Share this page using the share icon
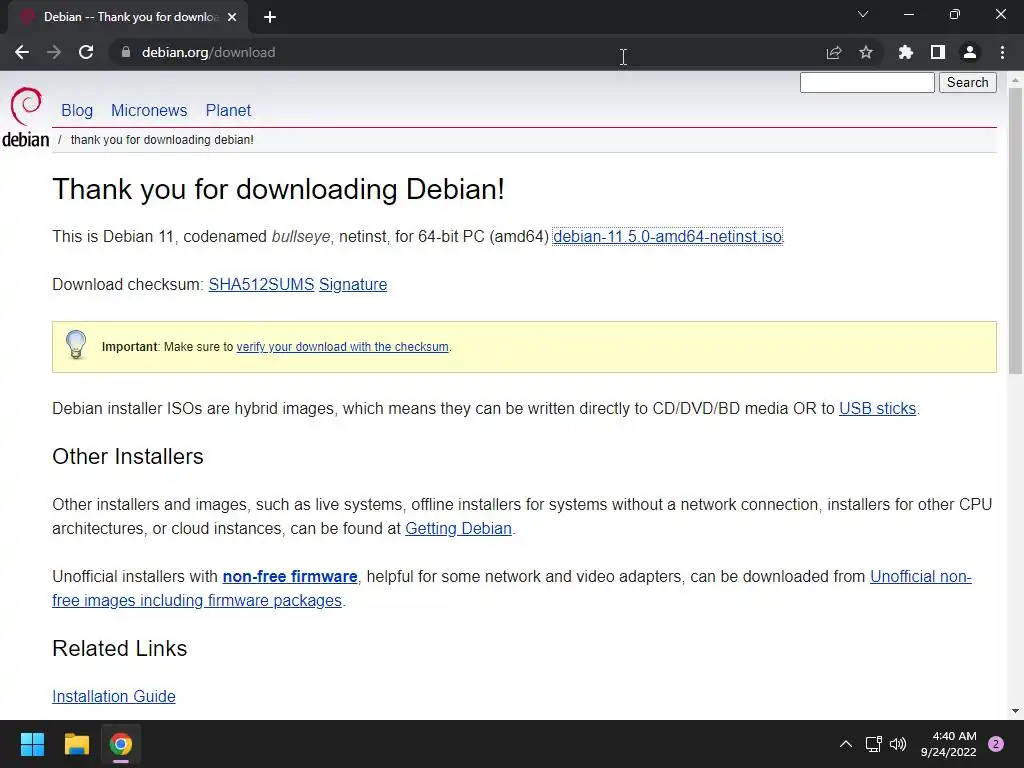1024x768 pixels. (x=833, y=52)
